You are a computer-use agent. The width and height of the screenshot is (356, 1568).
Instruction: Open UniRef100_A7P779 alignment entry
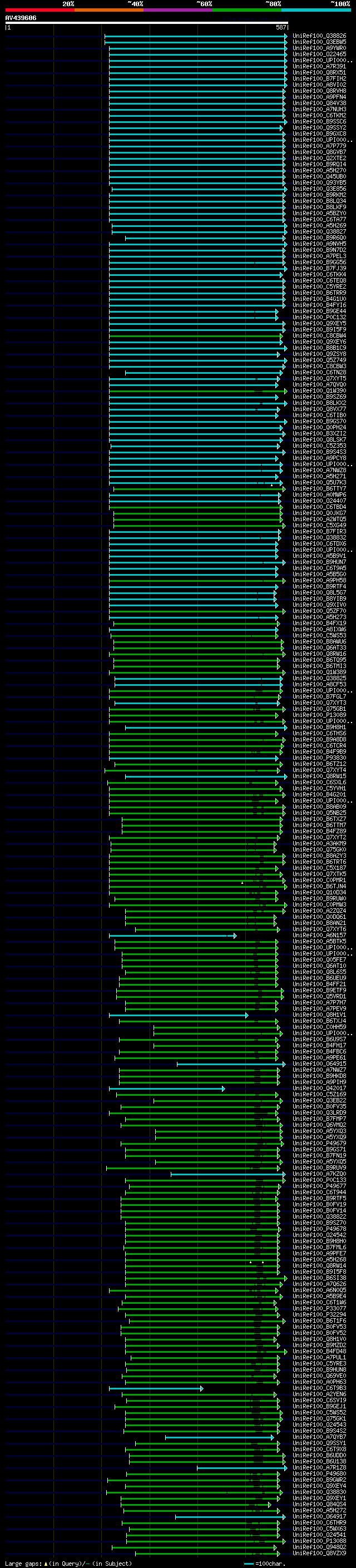(319, 146)
